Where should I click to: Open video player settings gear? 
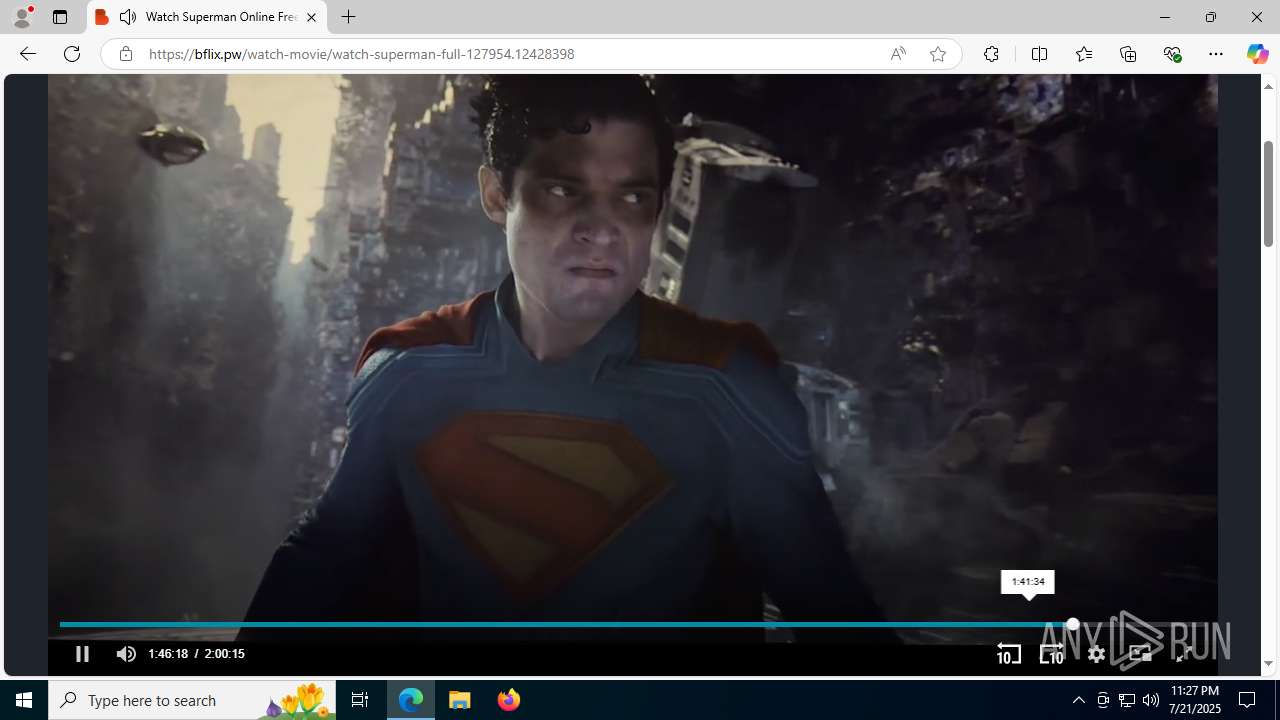click(1096, 654)
